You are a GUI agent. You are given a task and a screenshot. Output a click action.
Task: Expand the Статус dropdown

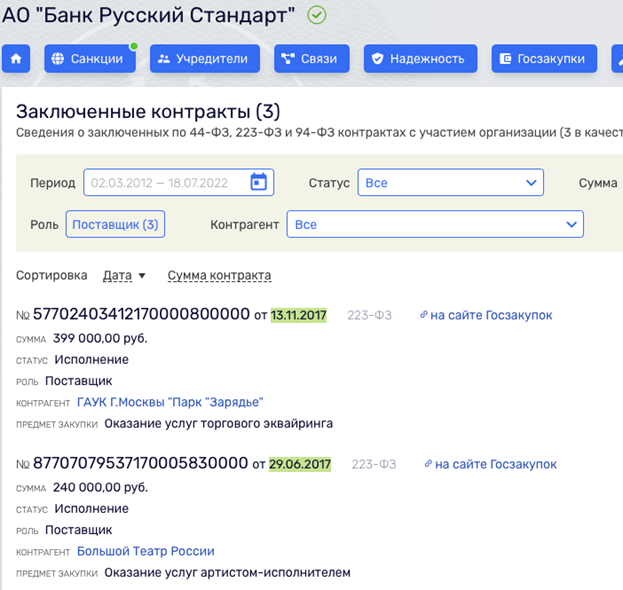[451, 182]
